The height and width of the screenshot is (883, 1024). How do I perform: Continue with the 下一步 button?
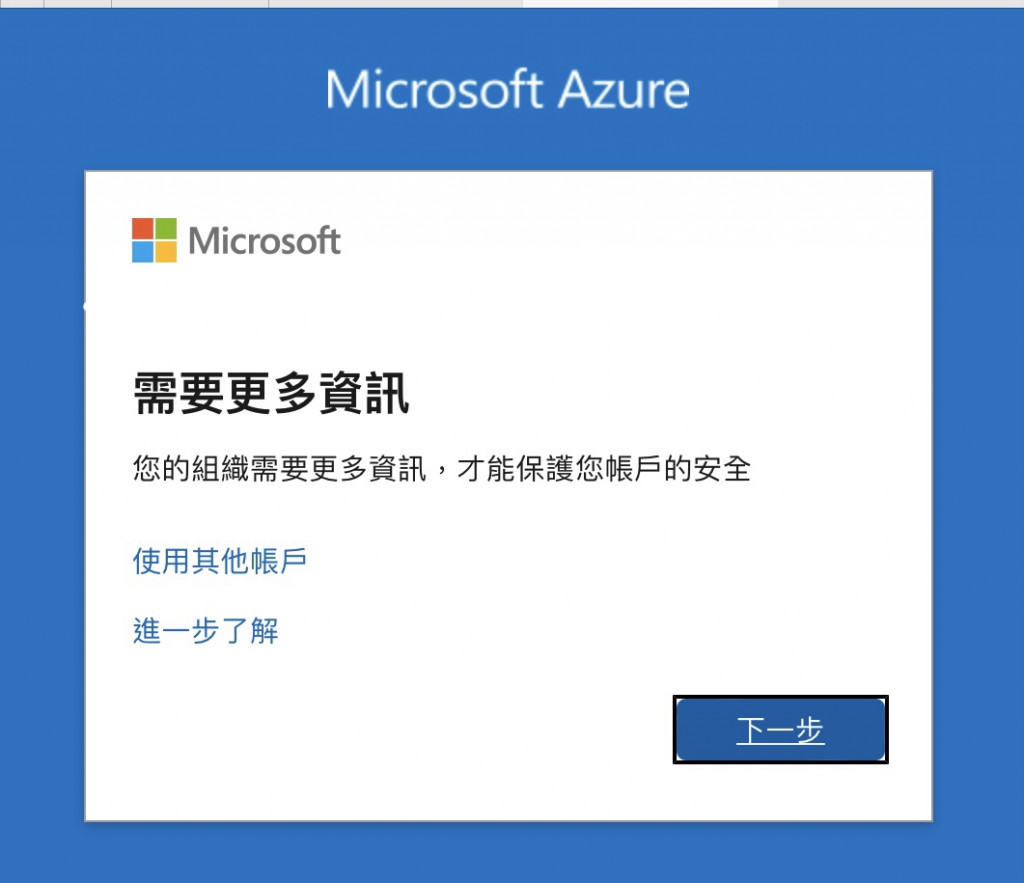[780, 730]
